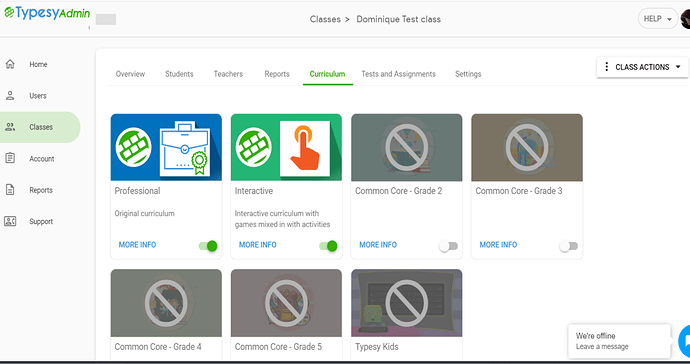Switch to the Students tab
Screen dimensions: 690x364
click(x=179, y=74)
